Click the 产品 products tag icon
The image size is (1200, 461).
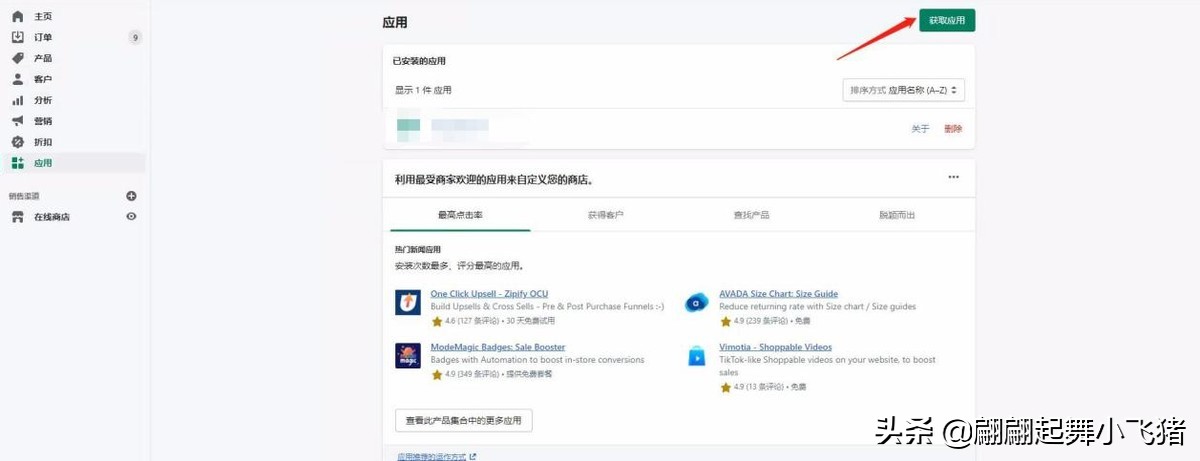point(17,59)
